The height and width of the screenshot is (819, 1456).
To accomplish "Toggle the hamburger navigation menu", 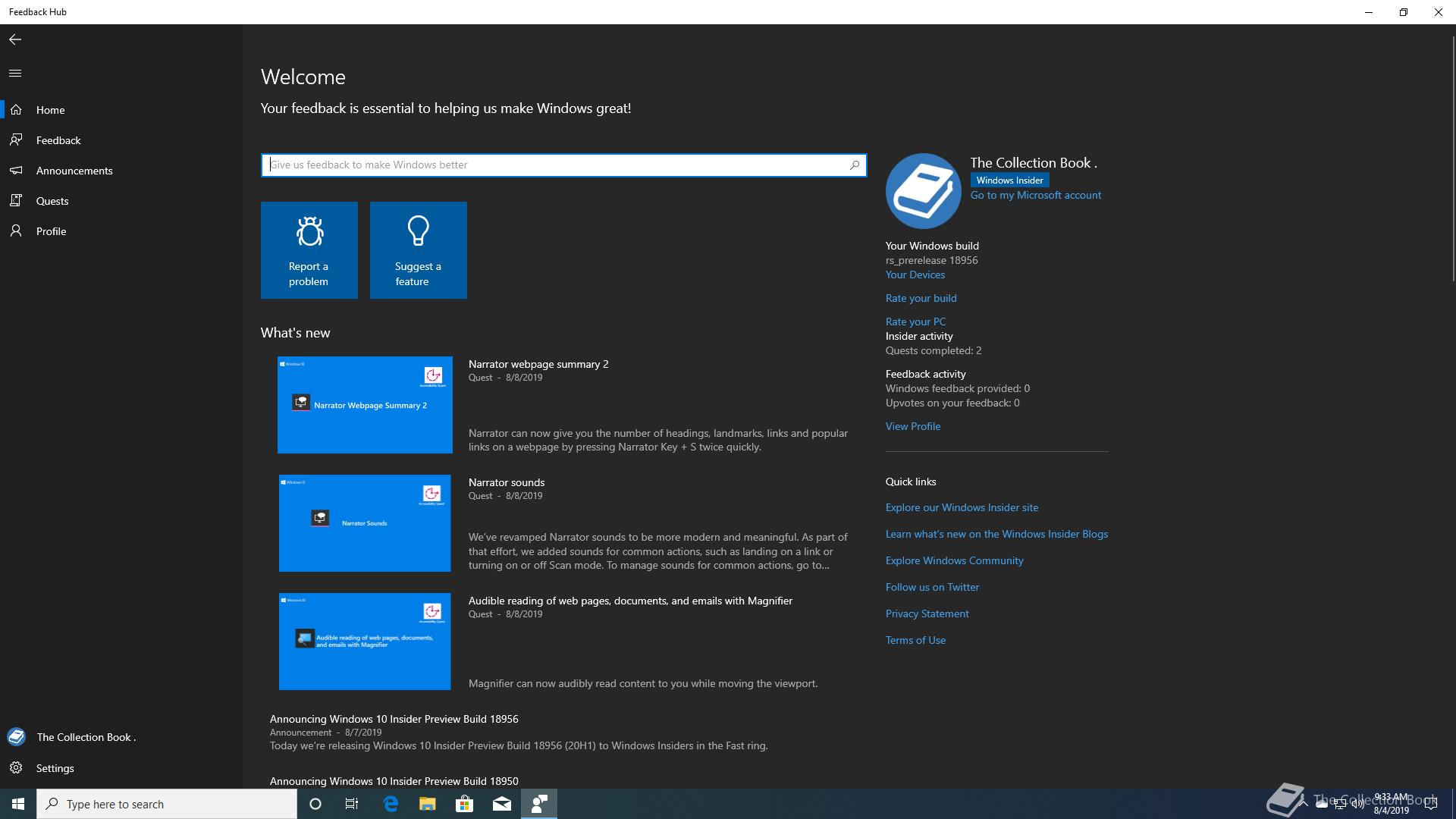I will pyautogui.click(x=15, y=74).
